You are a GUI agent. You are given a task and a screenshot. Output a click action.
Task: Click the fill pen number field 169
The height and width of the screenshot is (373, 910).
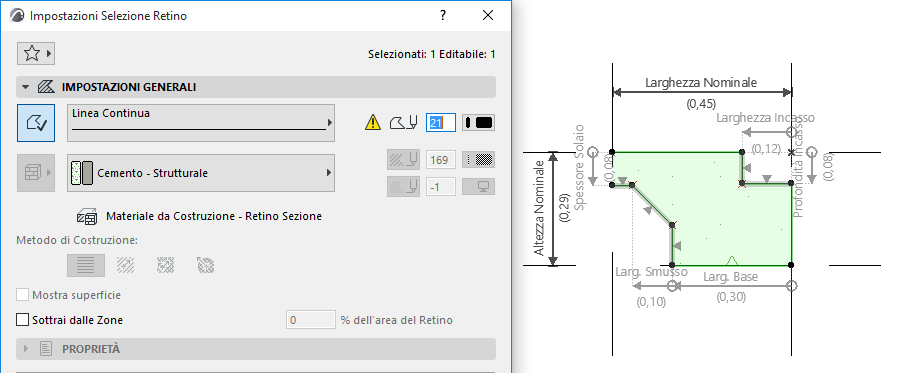441,160
